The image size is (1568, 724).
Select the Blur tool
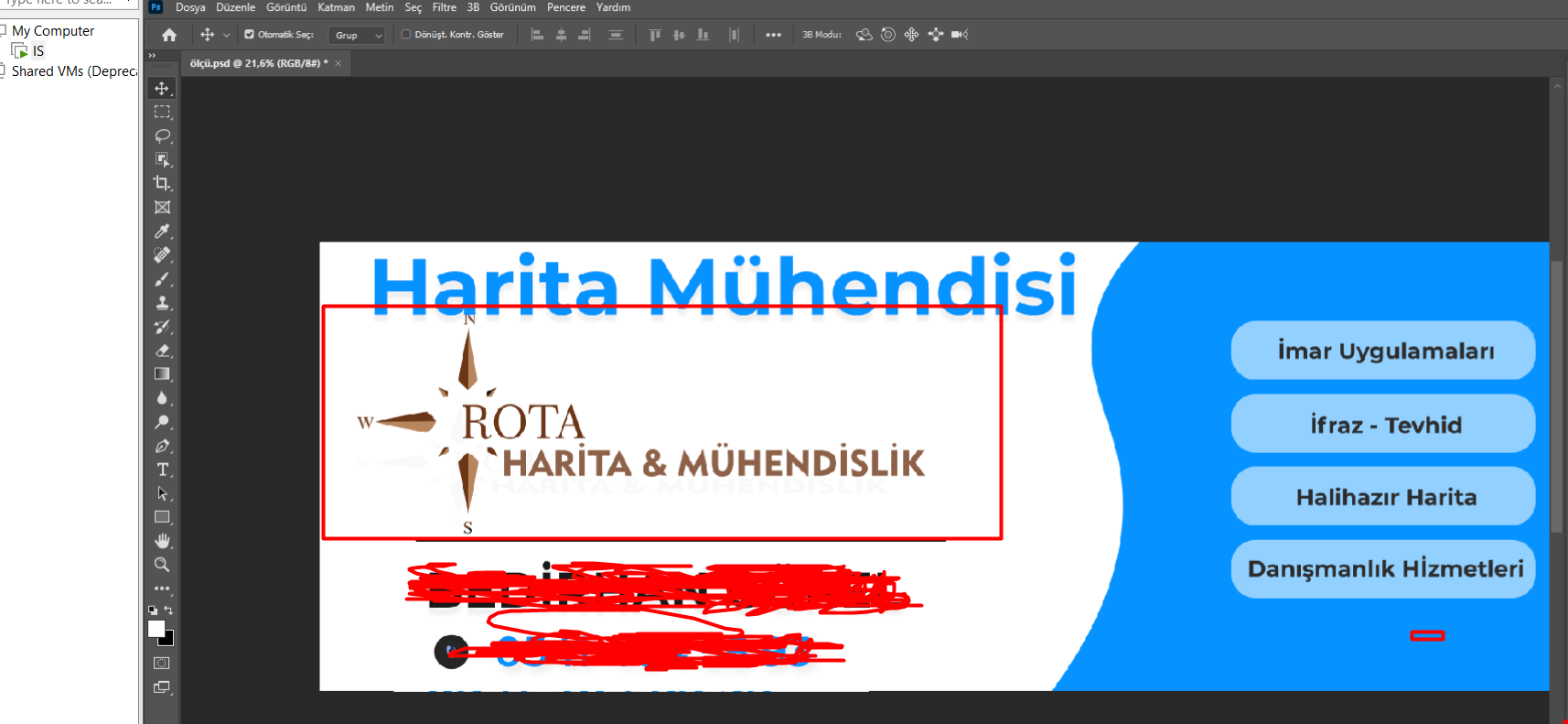point(162,397)
